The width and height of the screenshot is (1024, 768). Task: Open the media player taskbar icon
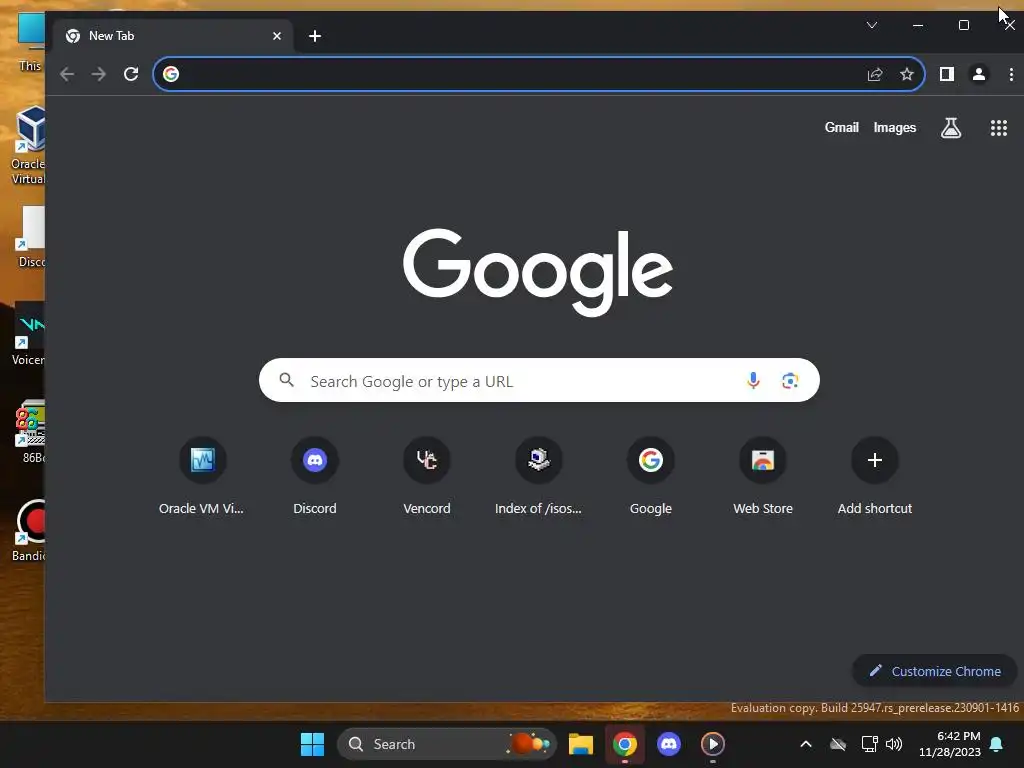[712, 744]
